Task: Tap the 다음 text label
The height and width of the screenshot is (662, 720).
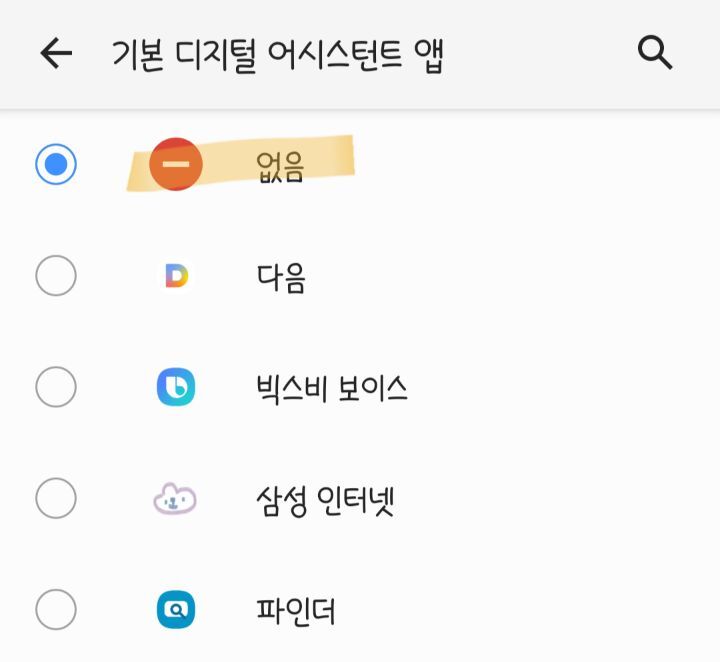Action: click(280, 277)
